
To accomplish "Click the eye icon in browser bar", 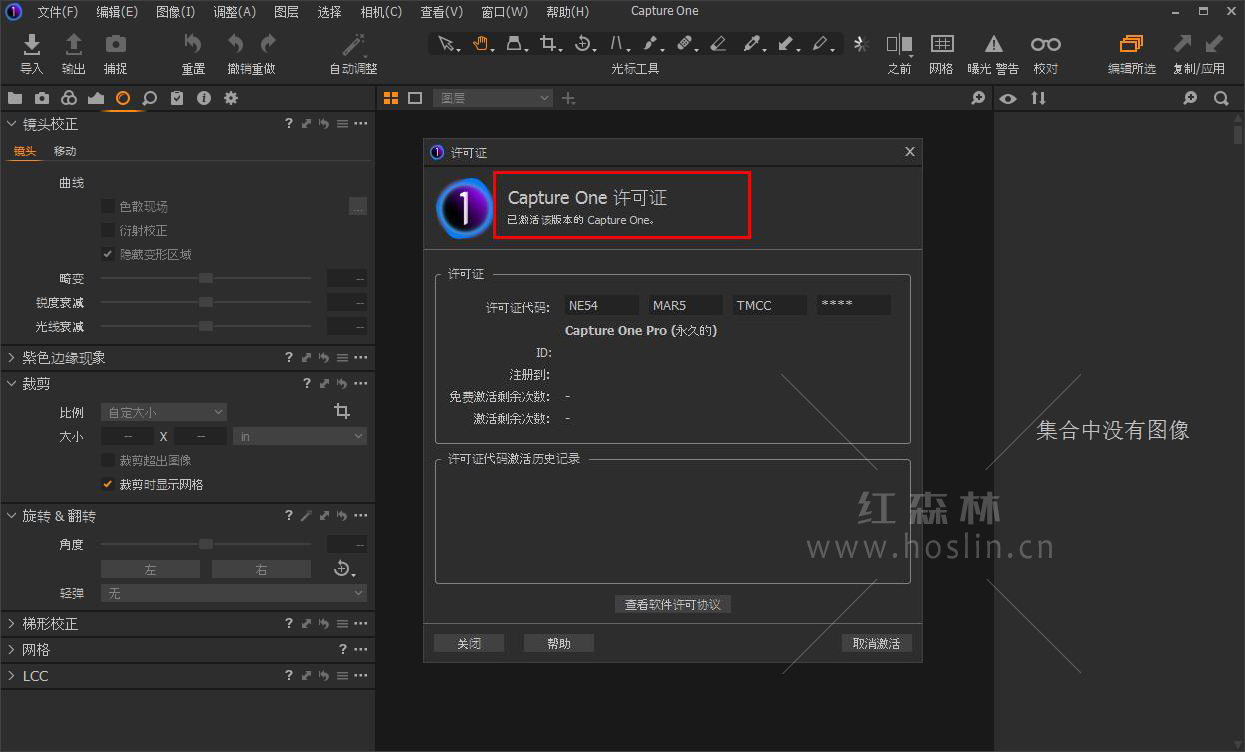I will pos(1008,98).
